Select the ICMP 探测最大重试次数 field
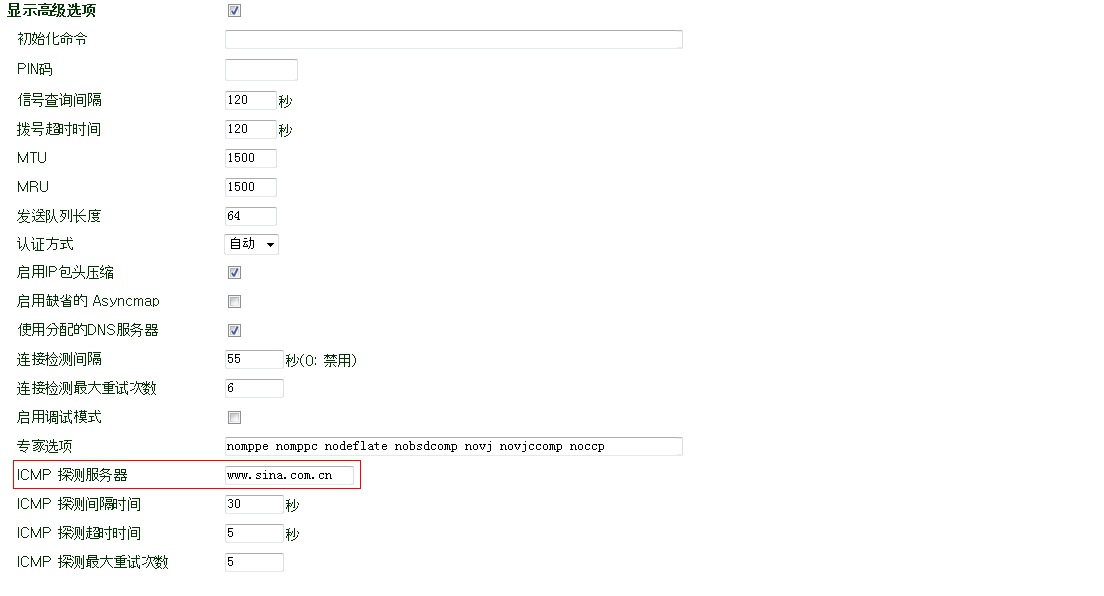Viewport: 1104px width, 596px height. point(254,562)
